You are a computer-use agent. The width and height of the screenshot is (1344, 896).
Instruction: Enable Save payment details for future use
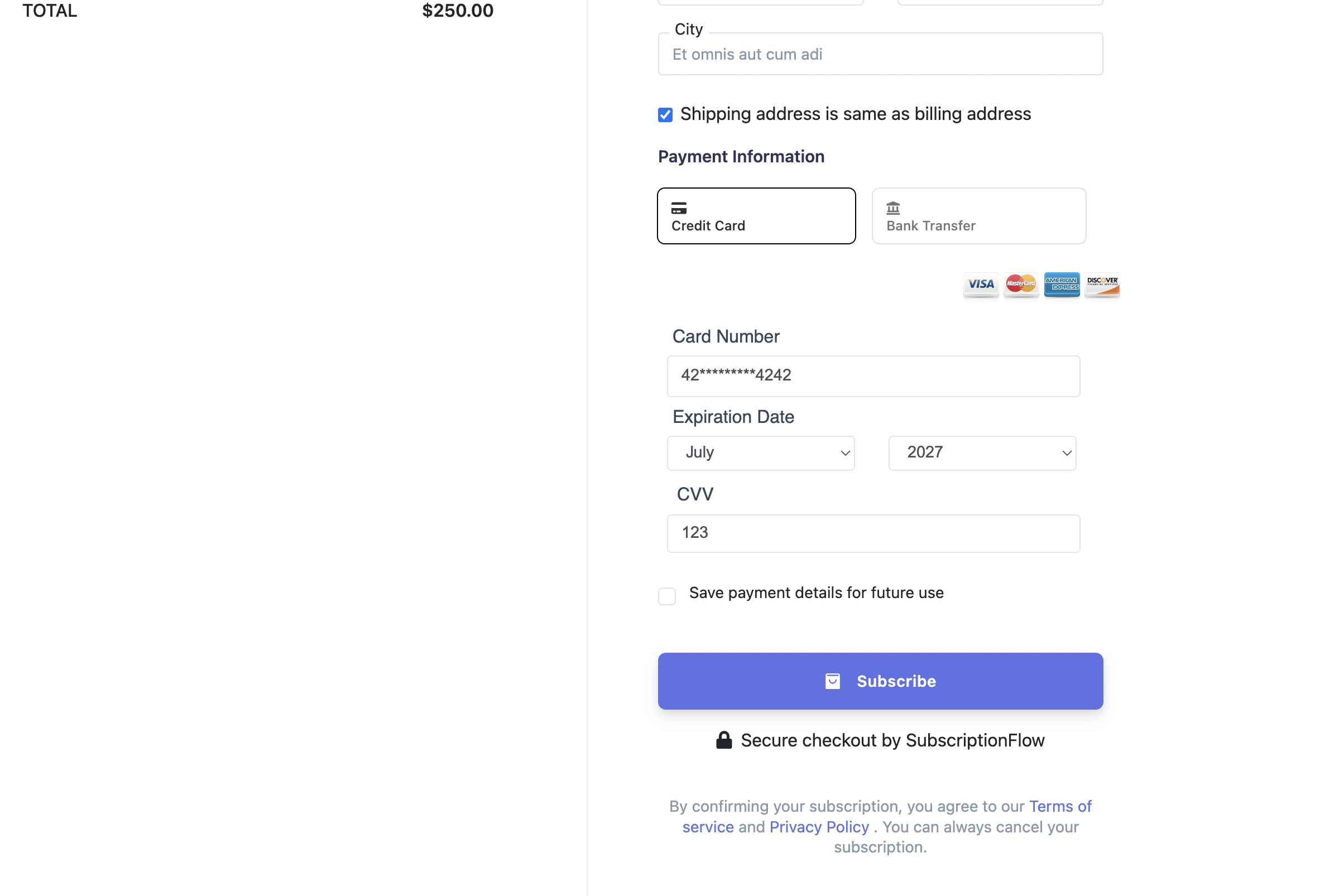(666, 596)
